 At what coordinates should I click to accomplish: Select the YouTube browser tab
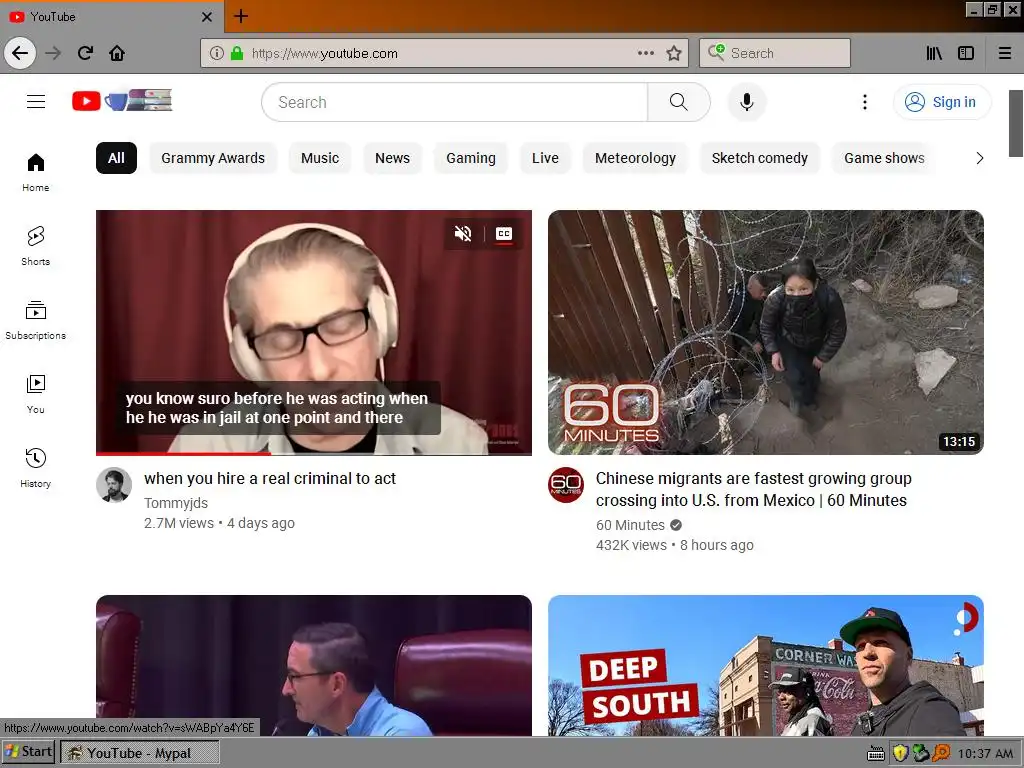[x=112, y=17]
